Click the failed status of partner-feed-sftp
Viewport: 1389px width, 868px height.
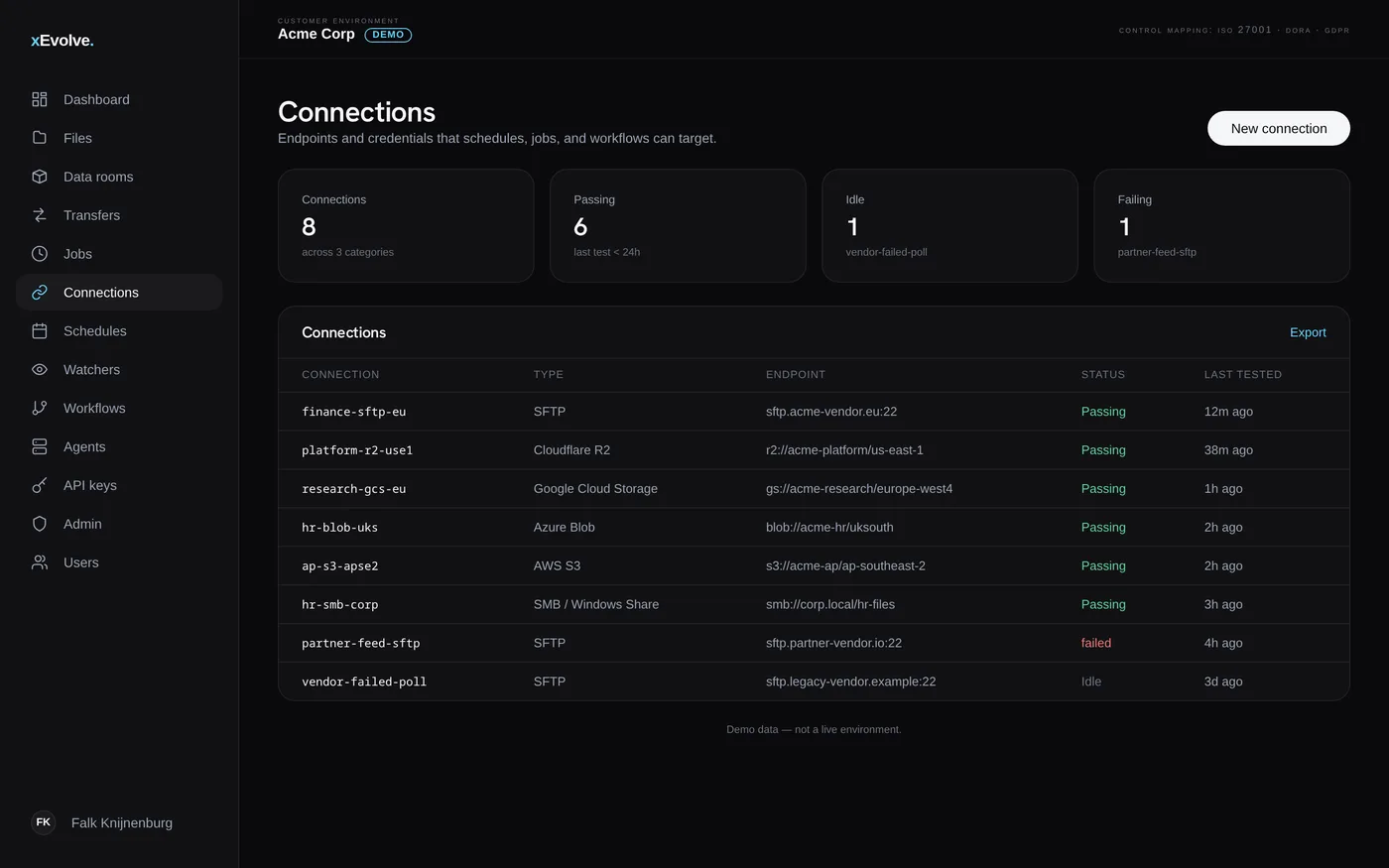point(1096,643)
